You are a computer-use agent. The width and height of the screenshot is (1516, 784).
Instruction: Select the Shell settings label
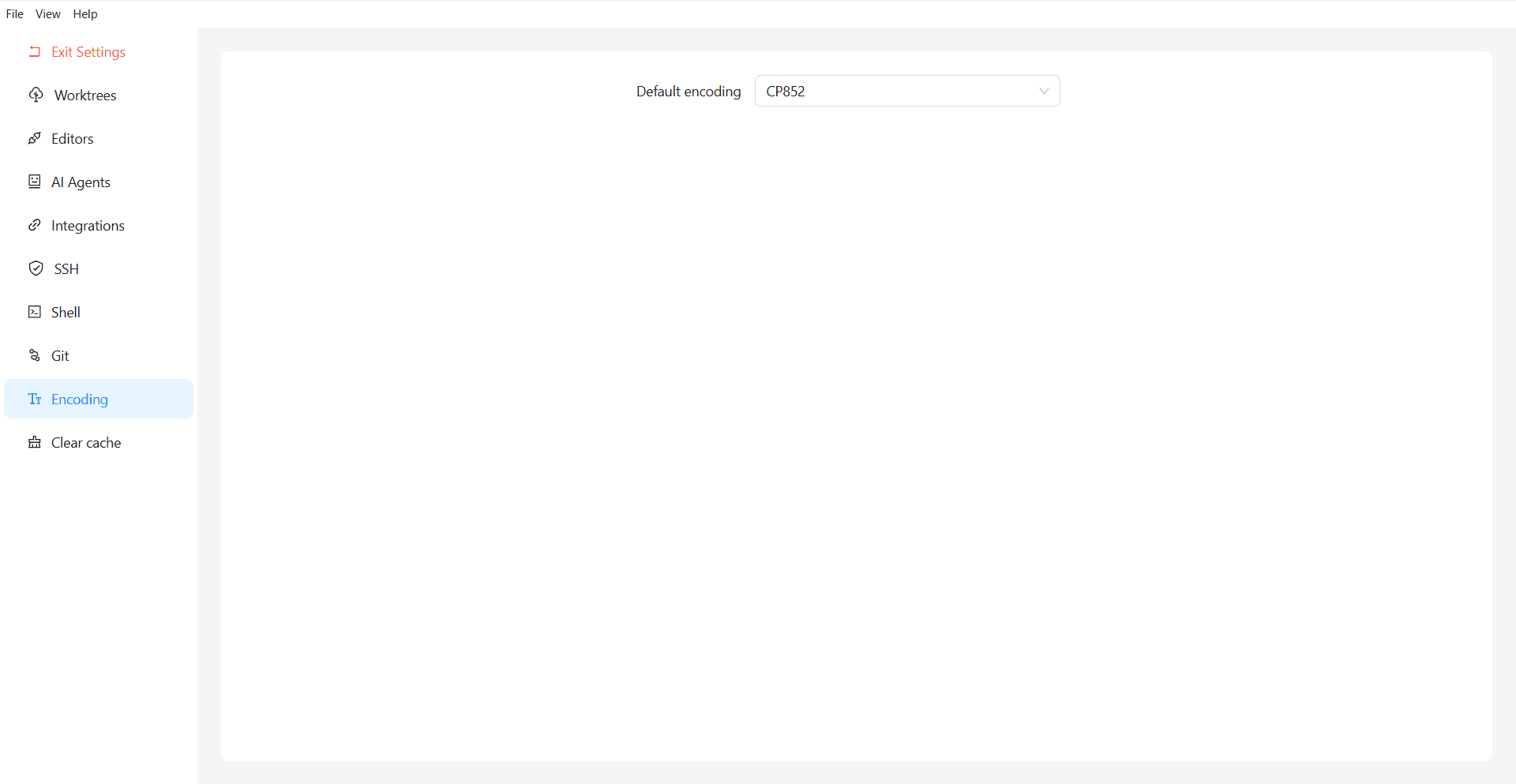(66, 313)
